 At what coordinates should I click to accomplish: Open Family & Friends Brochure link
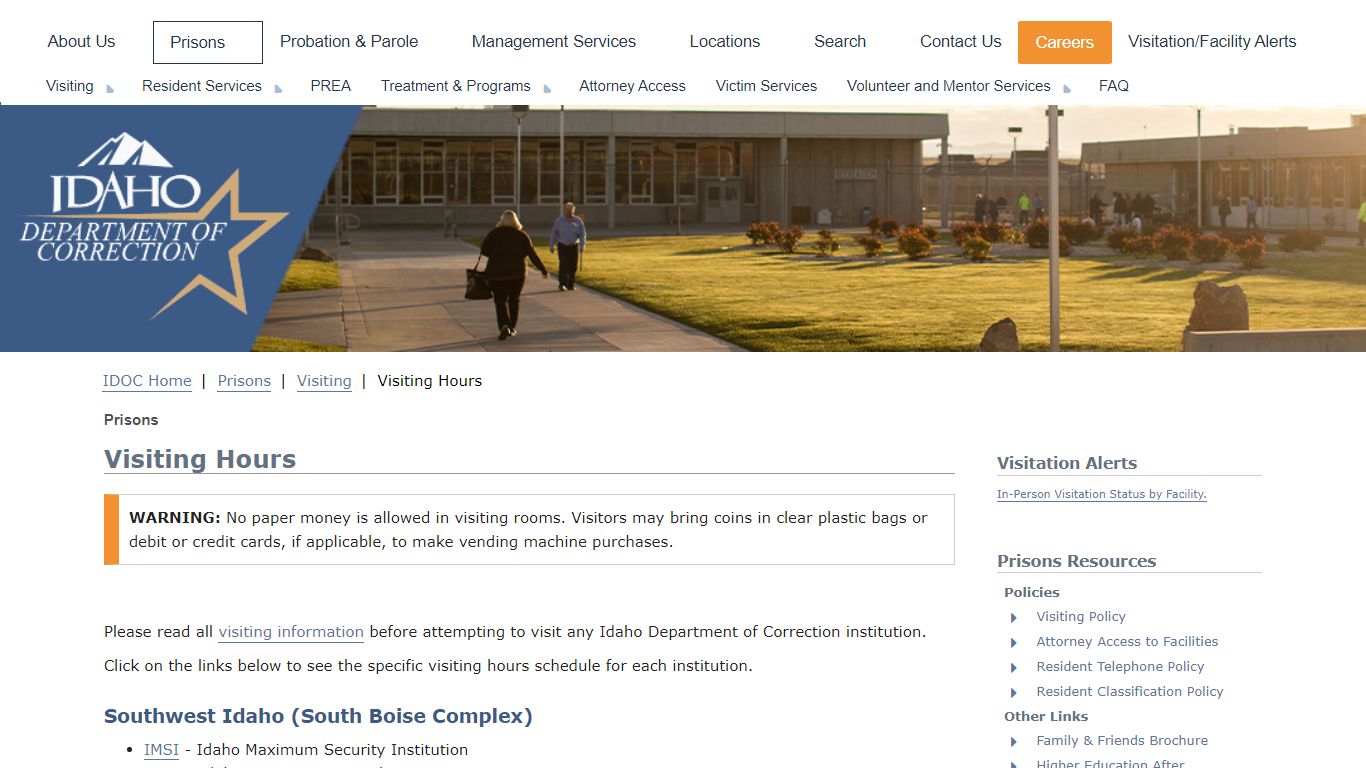(x=1122, y=741)
